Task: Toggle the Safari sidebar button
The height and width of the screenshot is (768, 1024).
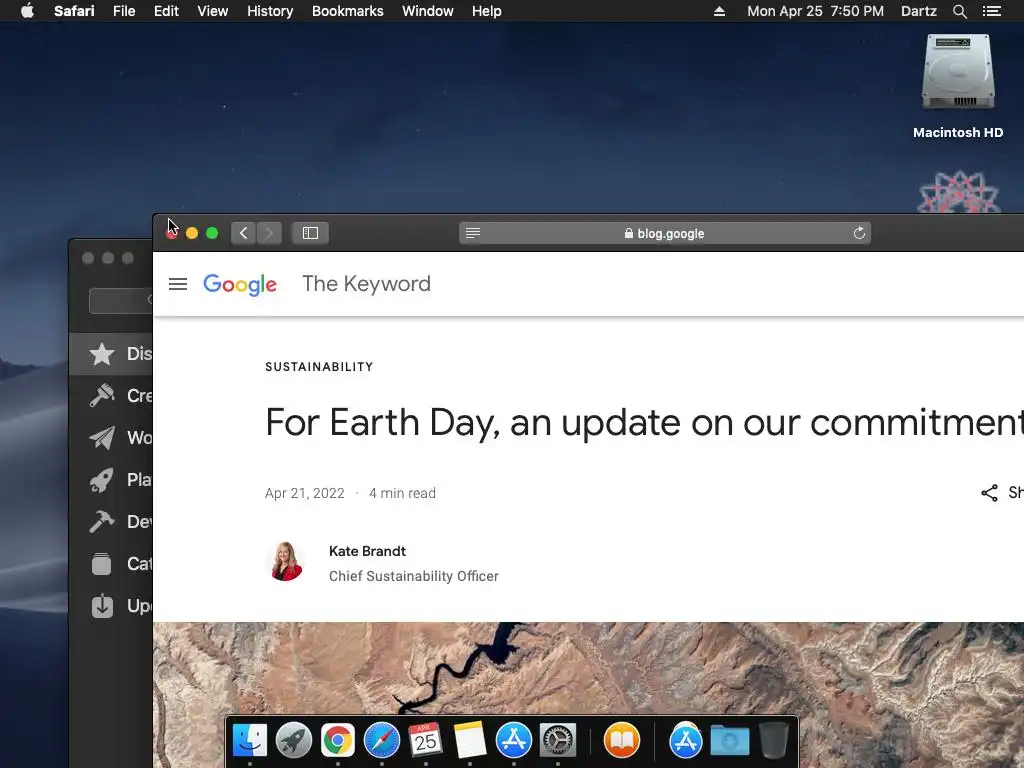Action: click(310, 233)
